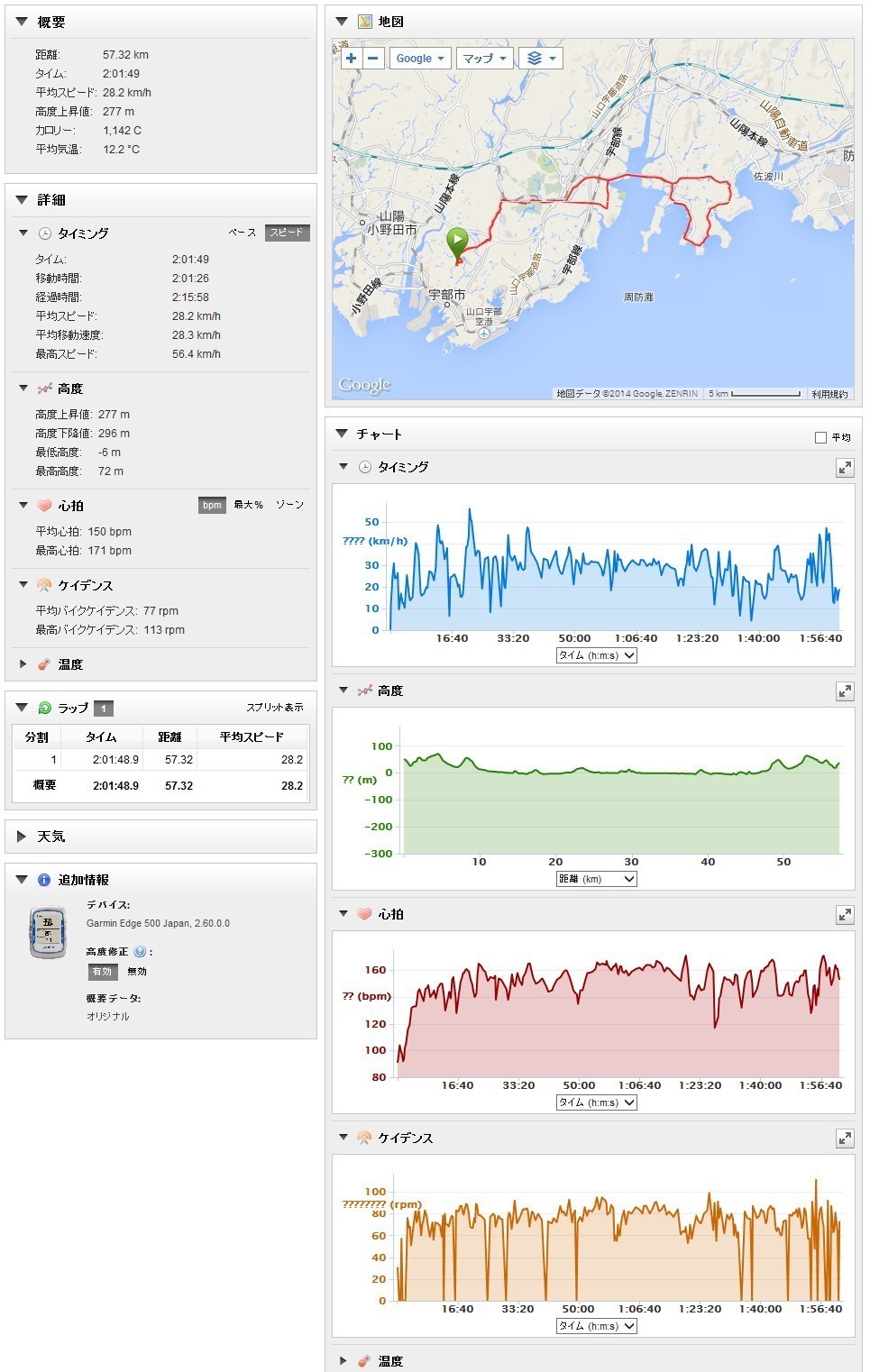Collapse the ラップ laps panel
Viewport: 870px width, 1372px height.
tap(22, 709)
